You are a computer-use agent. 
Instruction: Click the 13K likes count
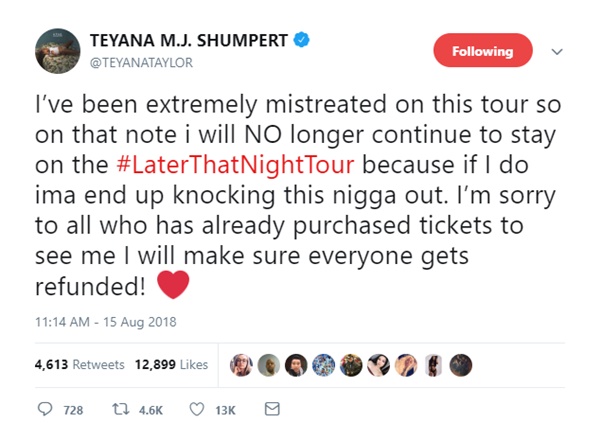pos(225,411)
